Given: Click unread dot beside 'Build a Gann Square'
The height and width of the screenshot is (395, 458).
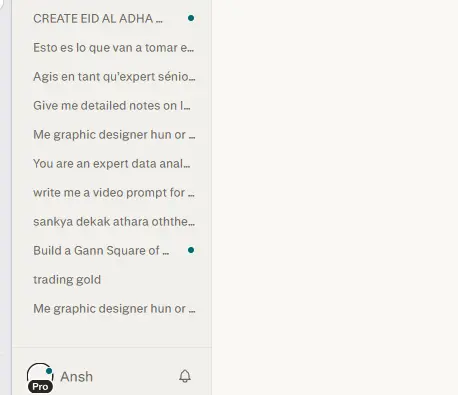Looking at the screenshot, I should [x=191, y=250].
